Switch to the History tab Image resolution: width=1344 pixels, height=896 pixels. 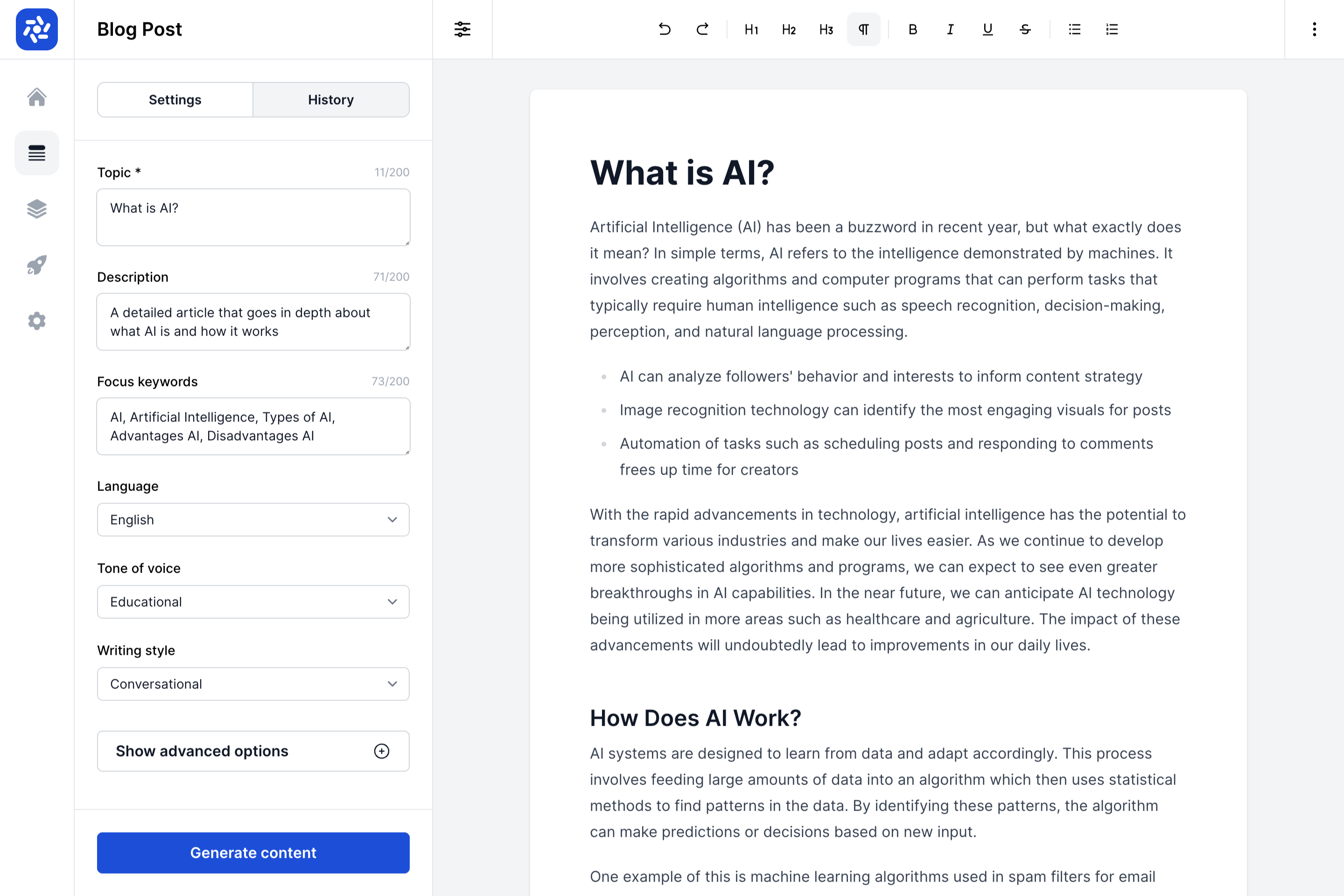[x=331, y=99]
